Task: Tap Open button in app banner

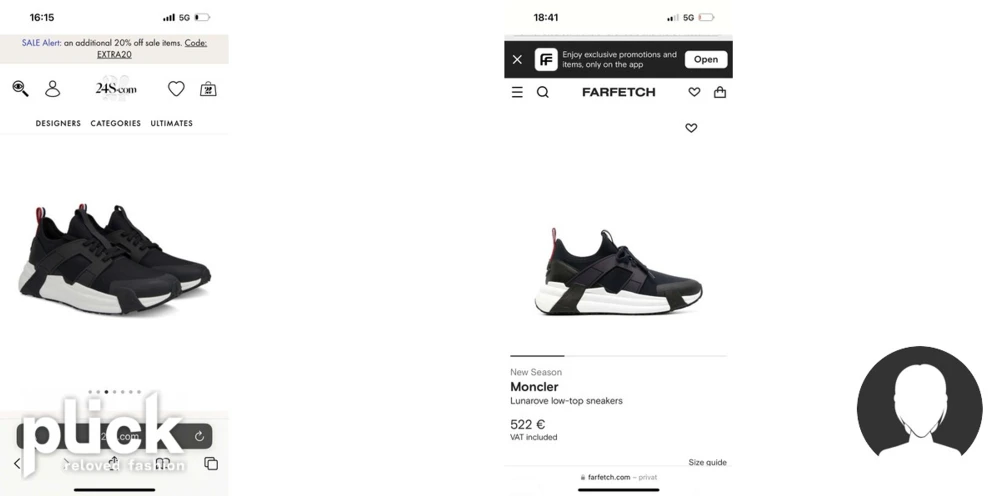Action: coord(706,59)
